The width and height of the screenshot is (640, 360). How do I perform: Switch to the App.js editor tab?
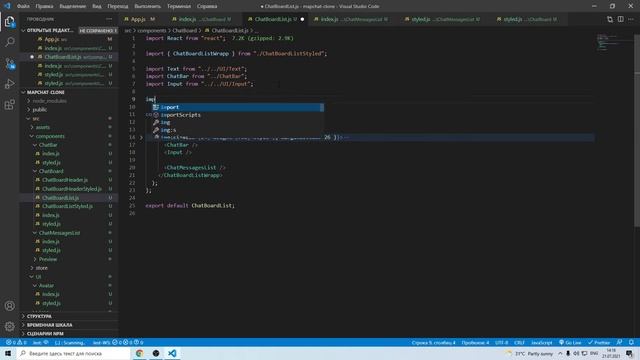point(139,19)
